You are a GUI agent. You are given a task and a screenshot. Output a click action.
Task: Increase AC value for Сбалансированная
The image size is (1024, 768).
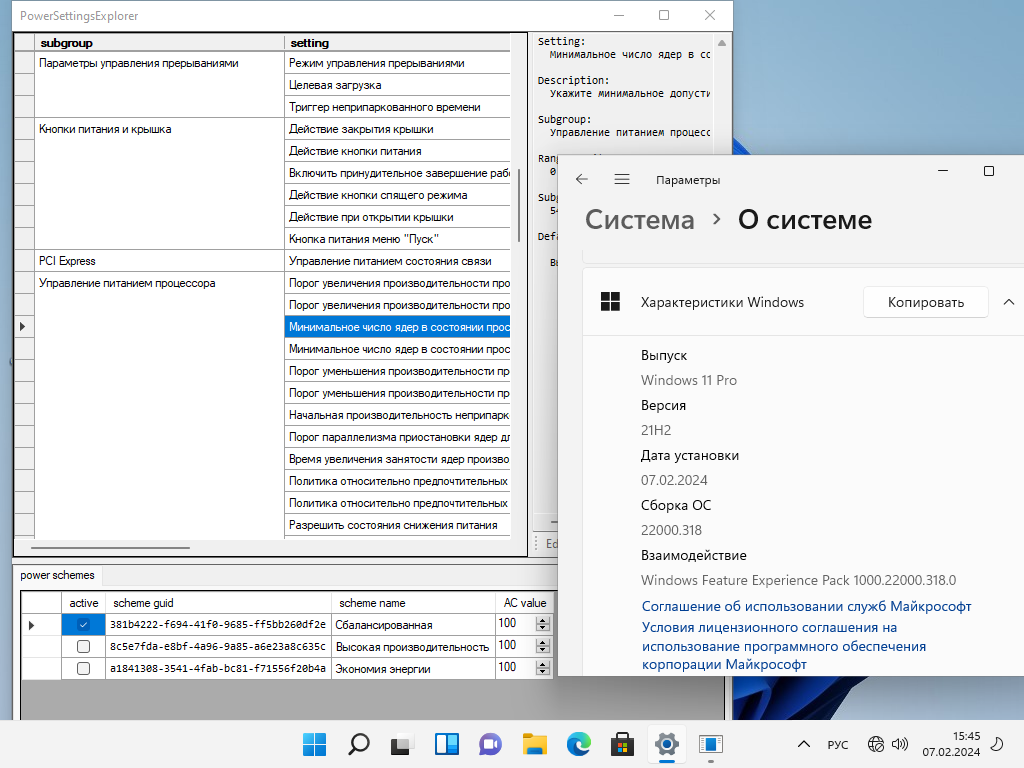tap(543, 620)
